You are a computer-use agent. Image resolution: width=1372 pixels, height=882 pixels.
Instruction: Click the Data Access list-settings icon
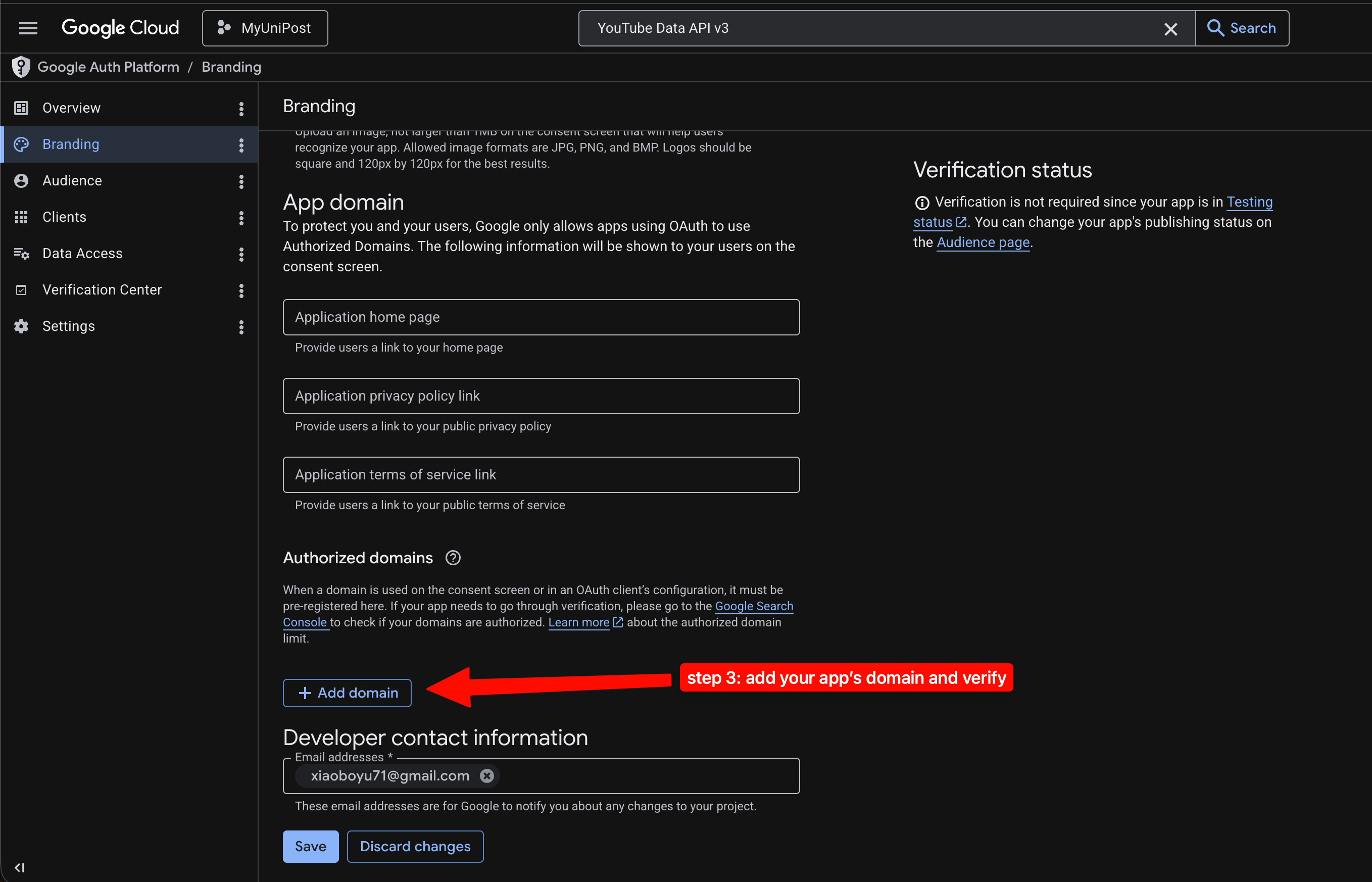point(21,254)
